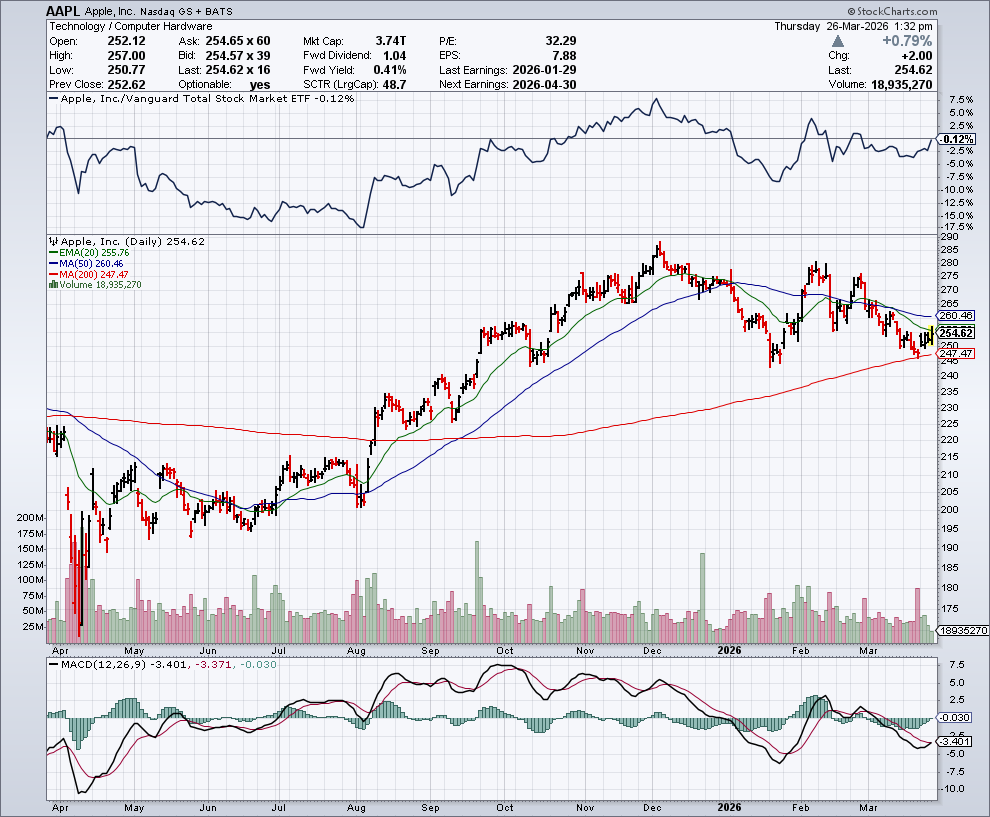Click the blue 260.46 price tag on axis
The height and width of the screenshot is (817, 990).
(954, 315)
